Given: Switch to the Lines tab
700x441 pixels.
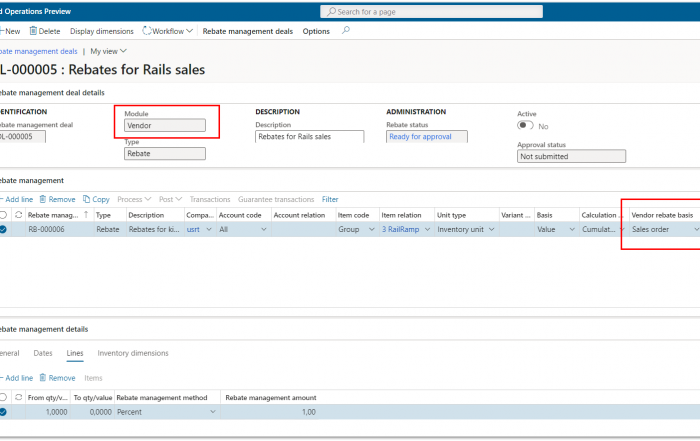Looking at the screenshot, I should pos(75,353).
